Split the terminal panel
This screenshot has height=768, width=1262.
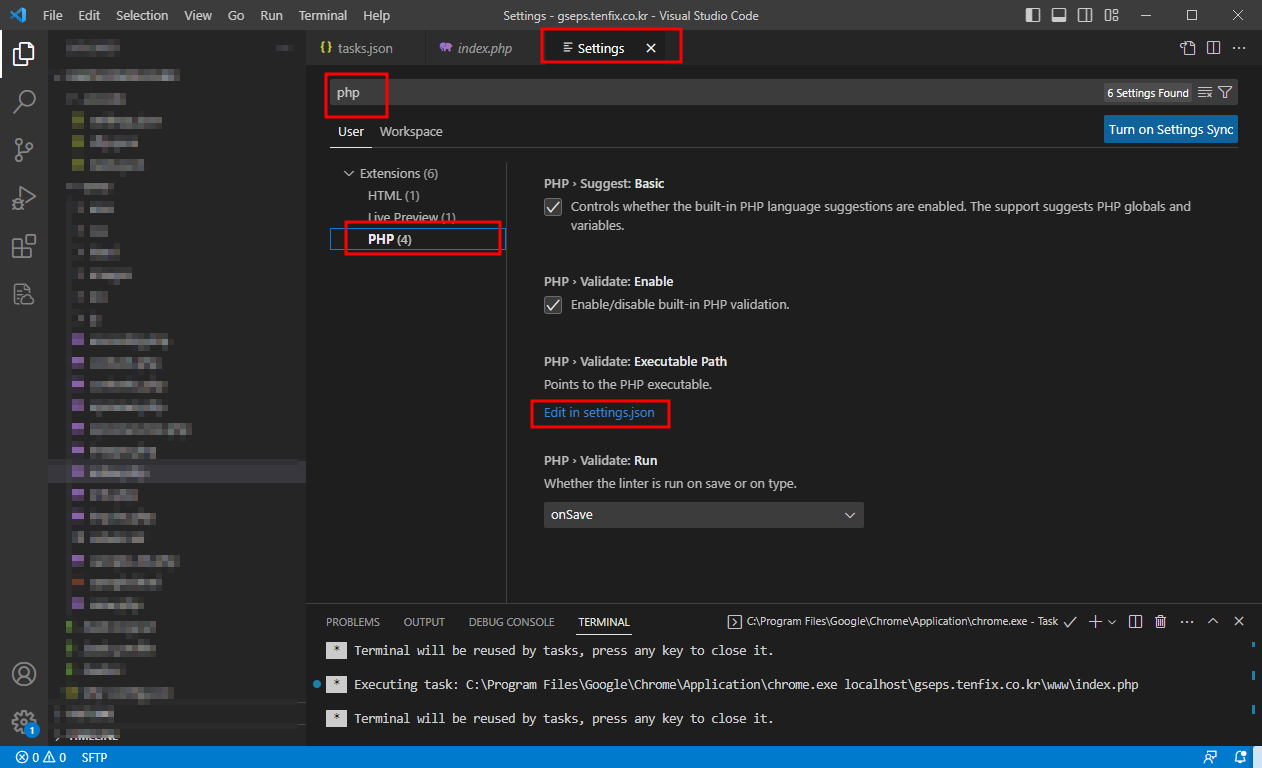pyautogui.click(x=1135, y=621)
